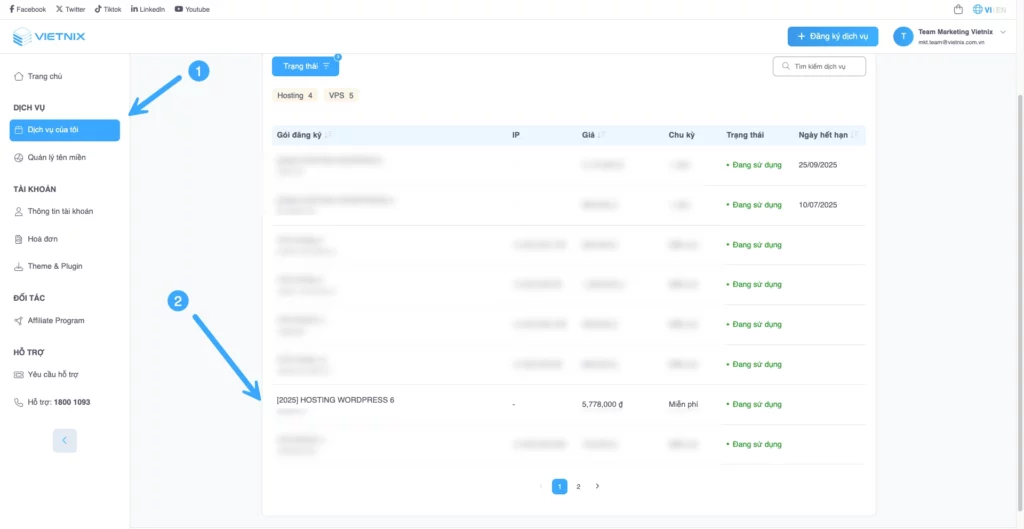
Task: Click the Tìm kiếm dịch vụ search field
Action: point(820,66)
